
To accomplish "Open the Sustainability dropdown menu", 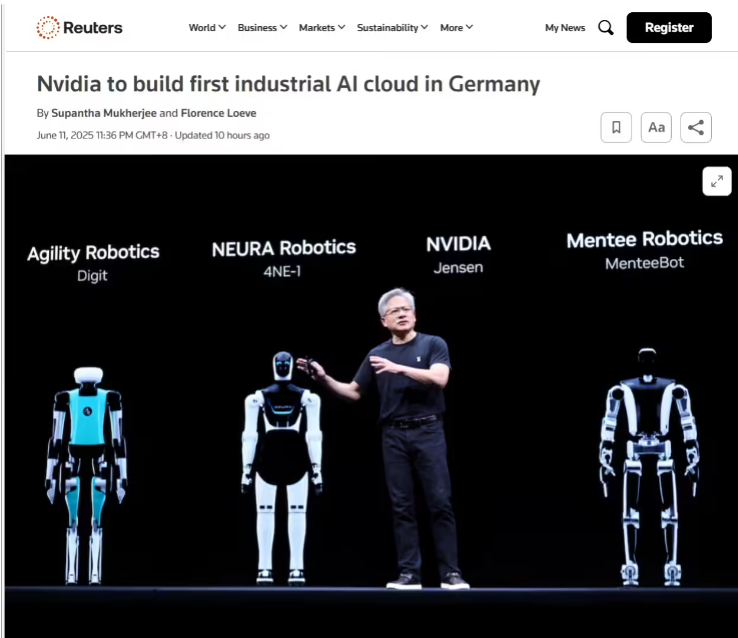I will (392, 28).
